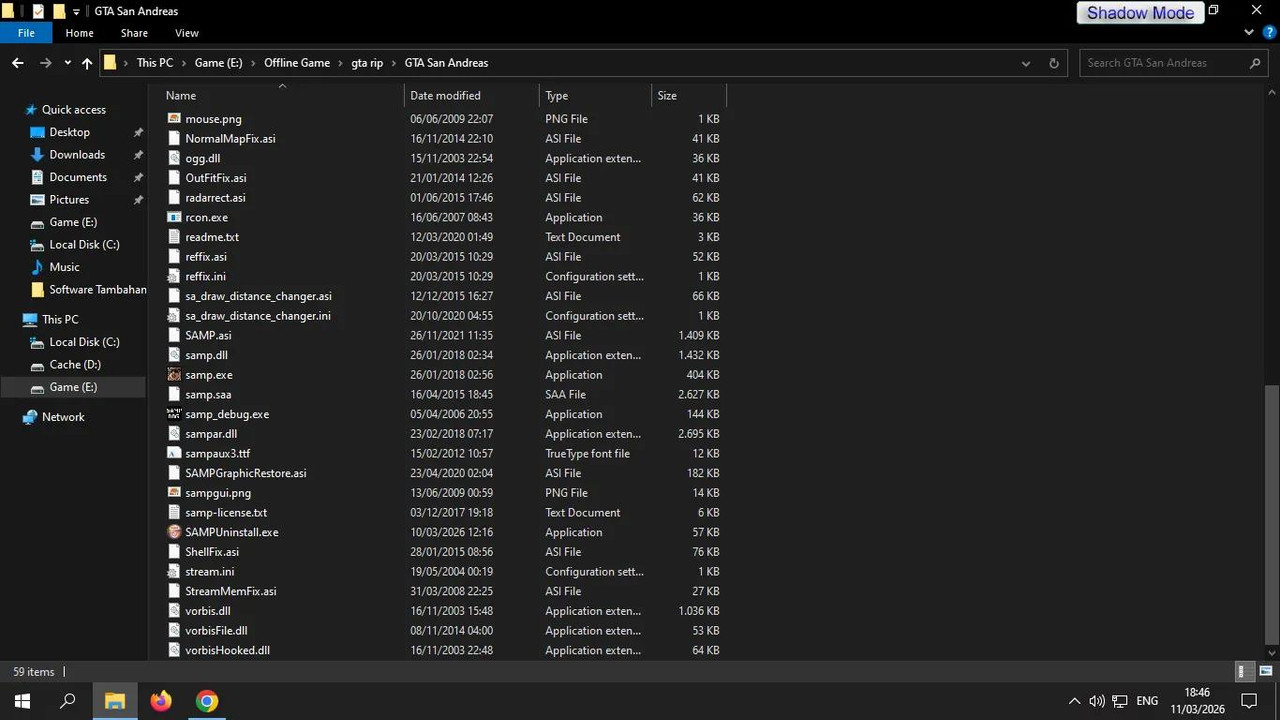
Task: Open the Share ribbon tab
Action: click(x=134, y=33)
